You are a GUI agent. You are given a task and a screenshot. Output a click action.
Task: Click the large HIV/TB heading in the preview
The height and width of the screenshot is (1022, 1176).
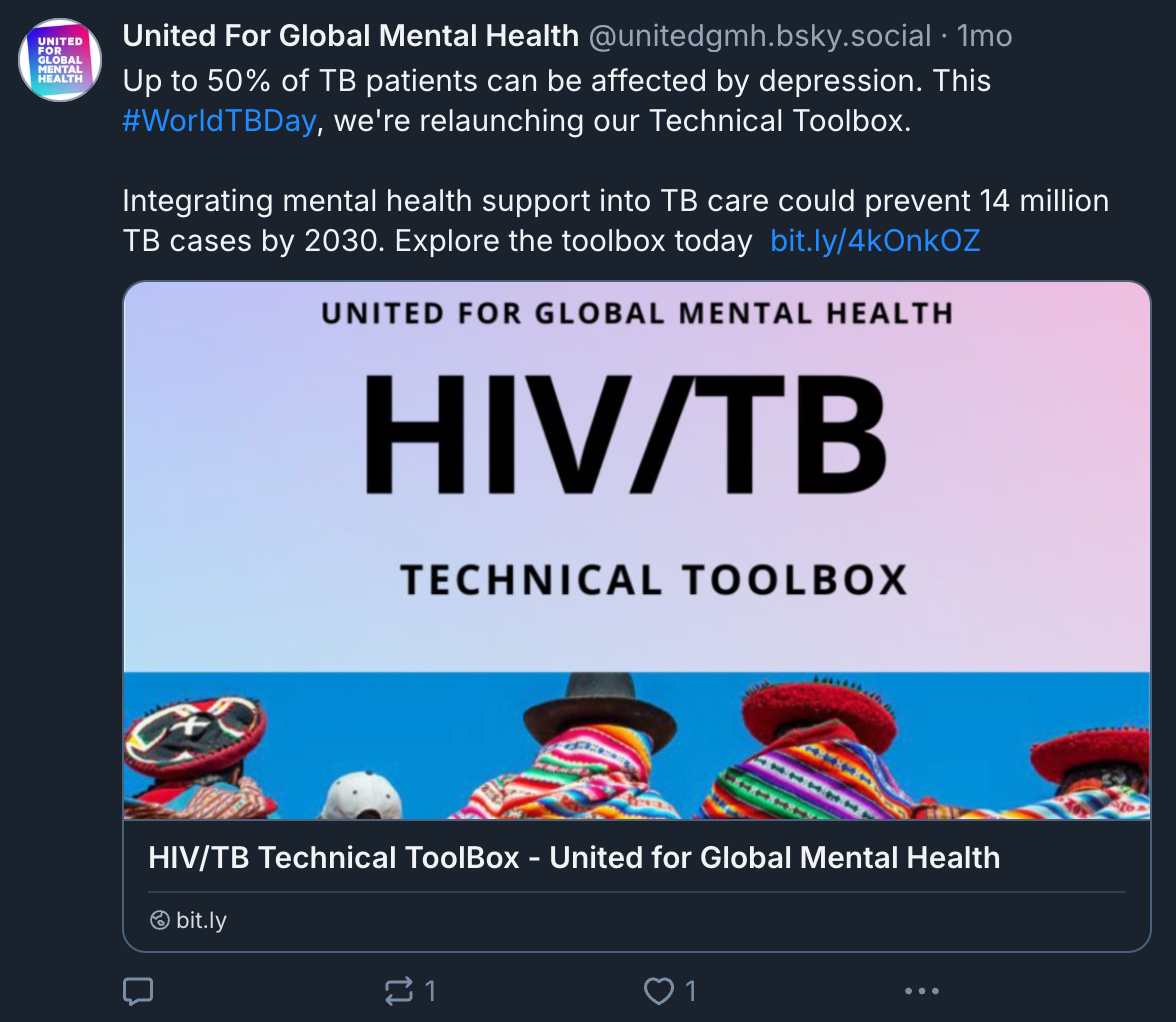(626, 435)
